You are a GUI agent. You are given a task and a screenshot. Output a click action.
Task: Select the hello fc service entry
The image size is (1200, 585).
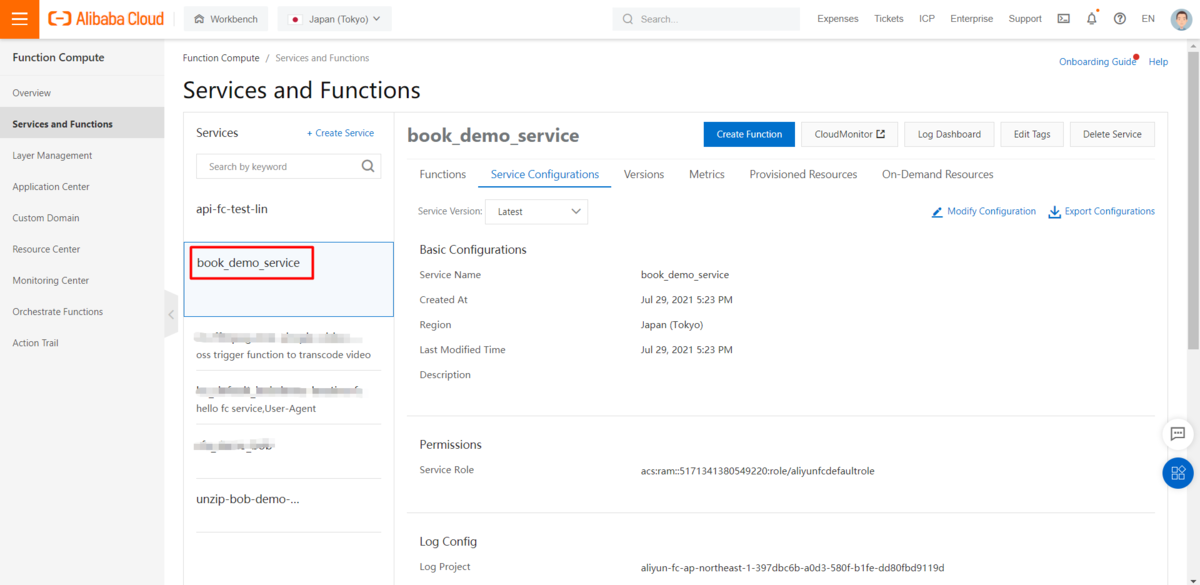tap(288, 398)
